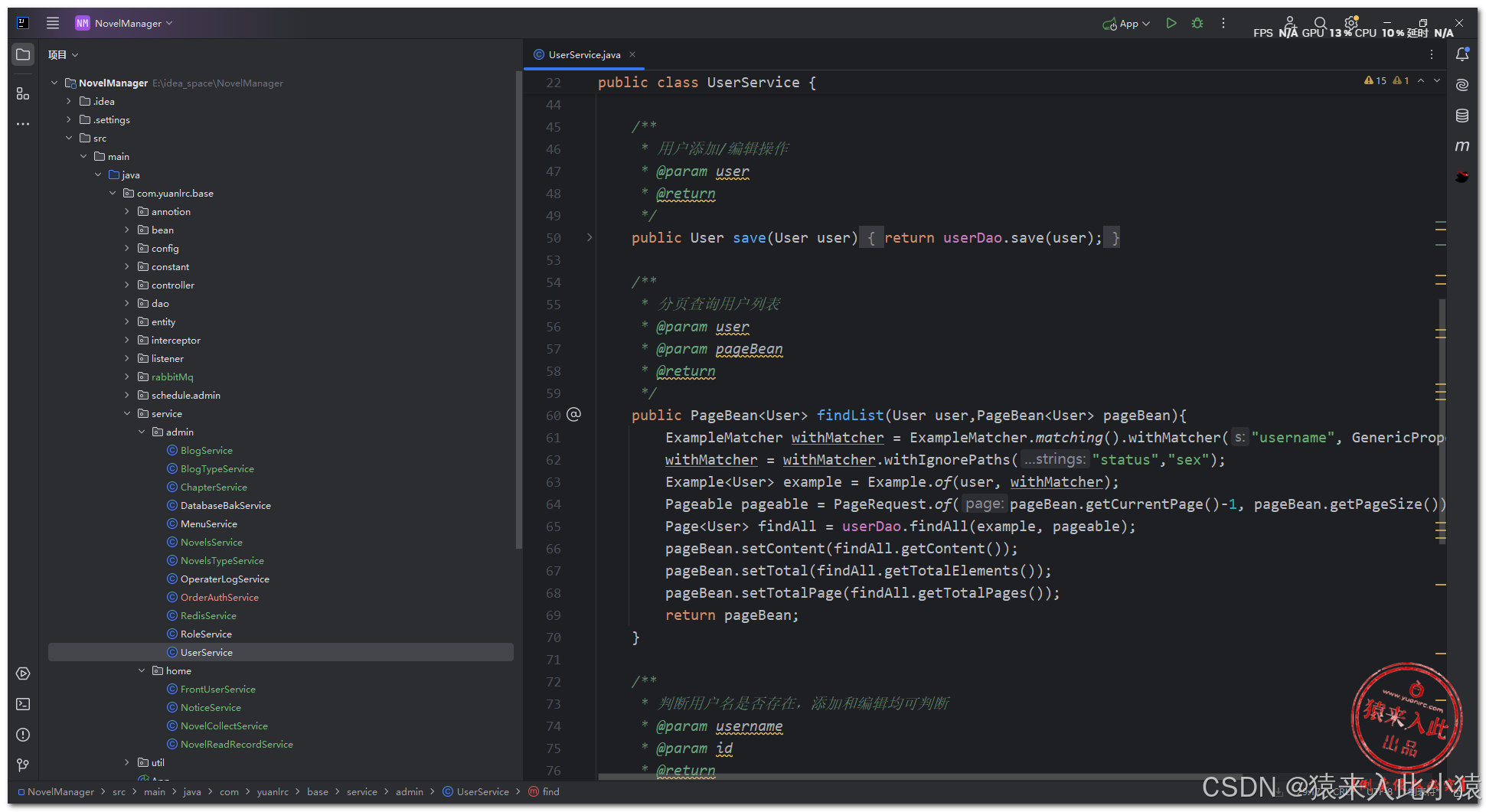Screen dimensions: 1486x812
Task: Open the Problems tool window icon
Action: coord(23,735)
